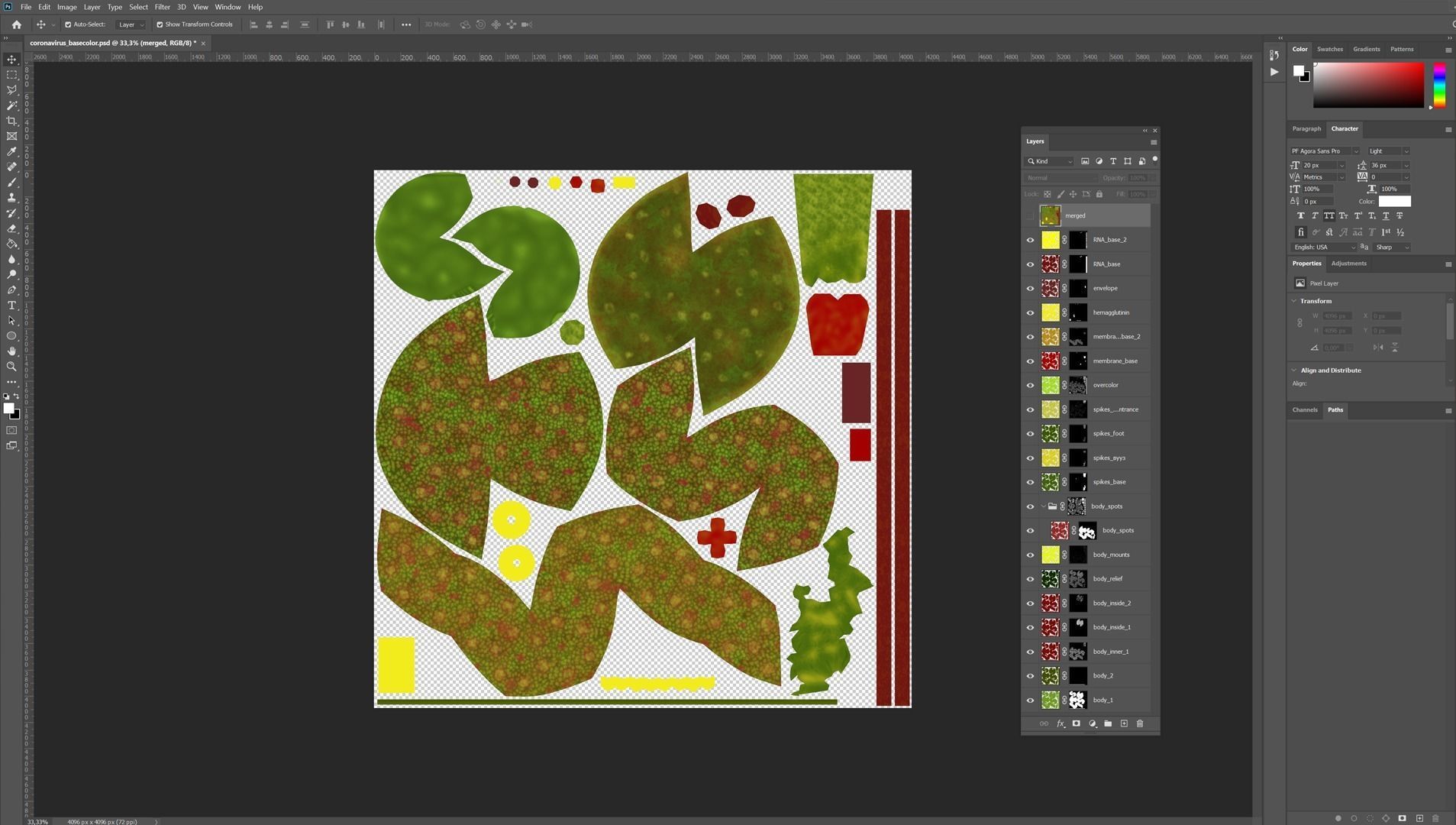This screenshot has width=1456, height=825.
Task: Create a new layer icon
Action: (x=1124, y=723)
